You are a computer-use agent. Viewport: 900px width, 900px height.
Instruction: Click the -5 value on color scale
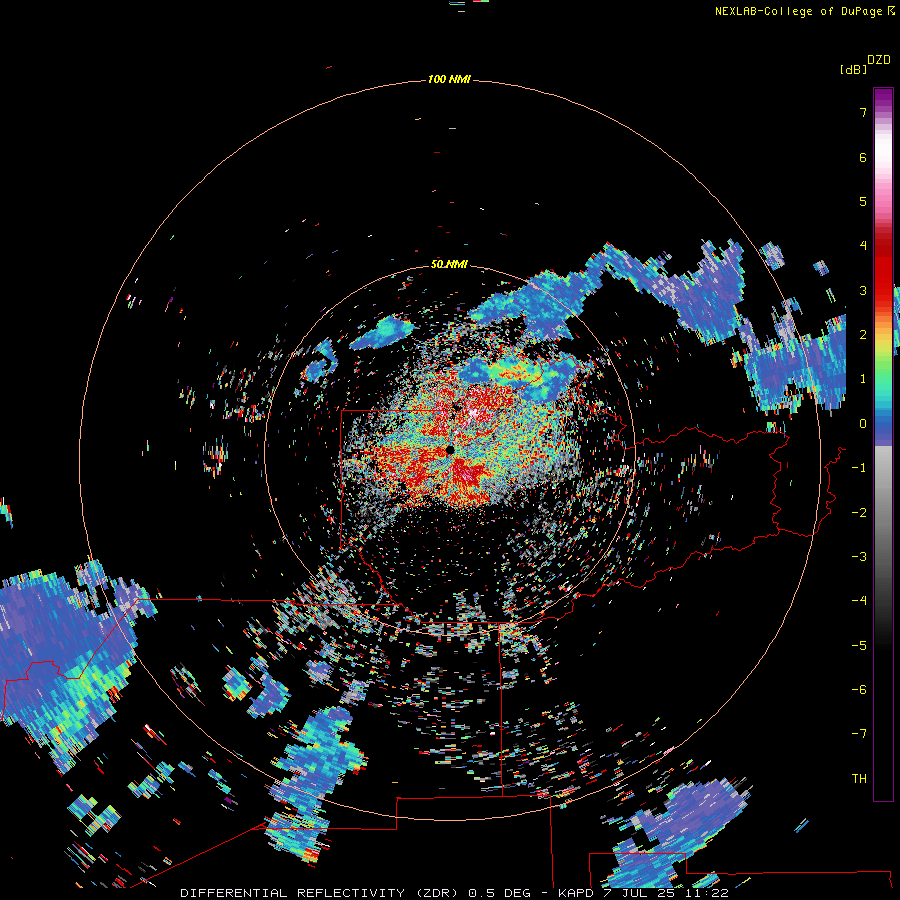point(859,646)
